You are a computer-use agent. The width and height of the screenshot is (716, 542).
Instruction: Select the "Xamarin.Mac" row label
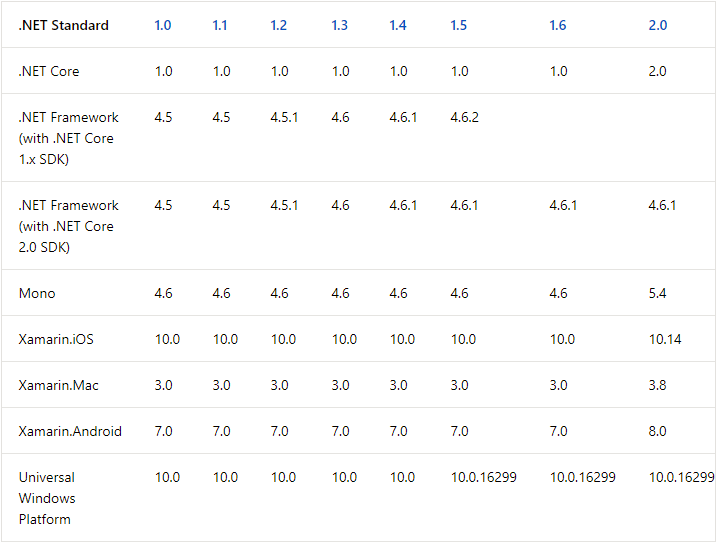58,385
